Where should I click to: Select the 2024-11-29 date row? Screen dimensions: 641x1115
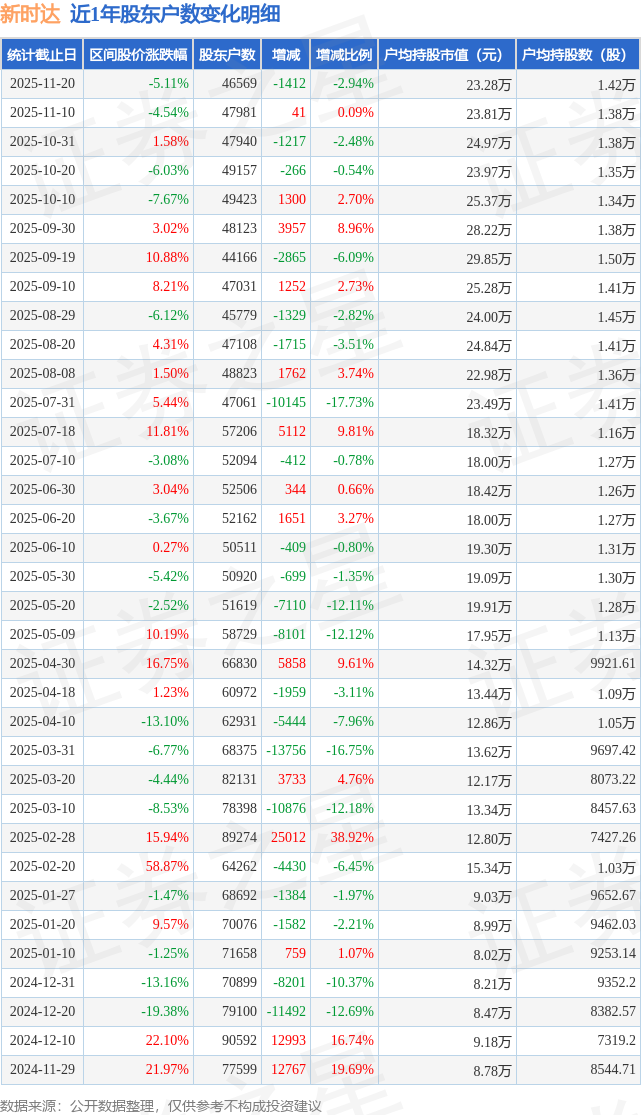[x=42, y=1070]
